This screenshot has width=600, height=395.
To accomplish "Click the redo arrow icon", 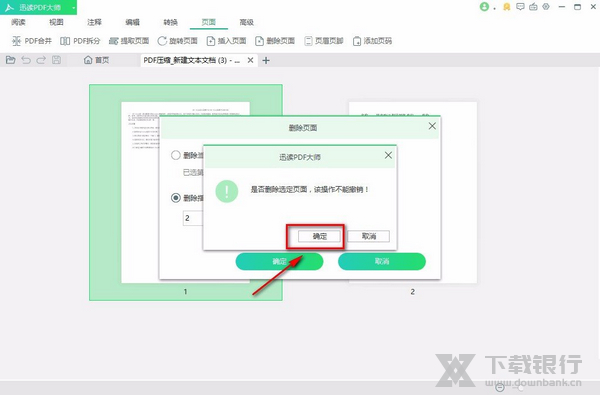I will click(x=41, y=60).
